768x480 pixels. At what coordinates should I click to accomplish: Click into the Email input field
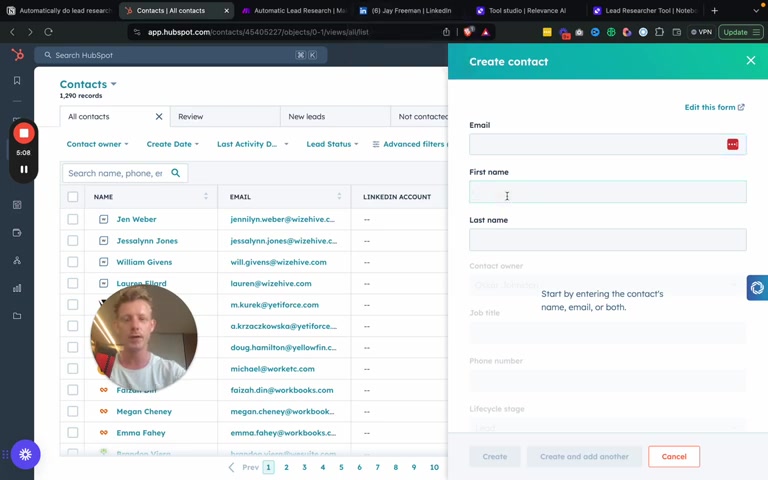coord(607,144)
